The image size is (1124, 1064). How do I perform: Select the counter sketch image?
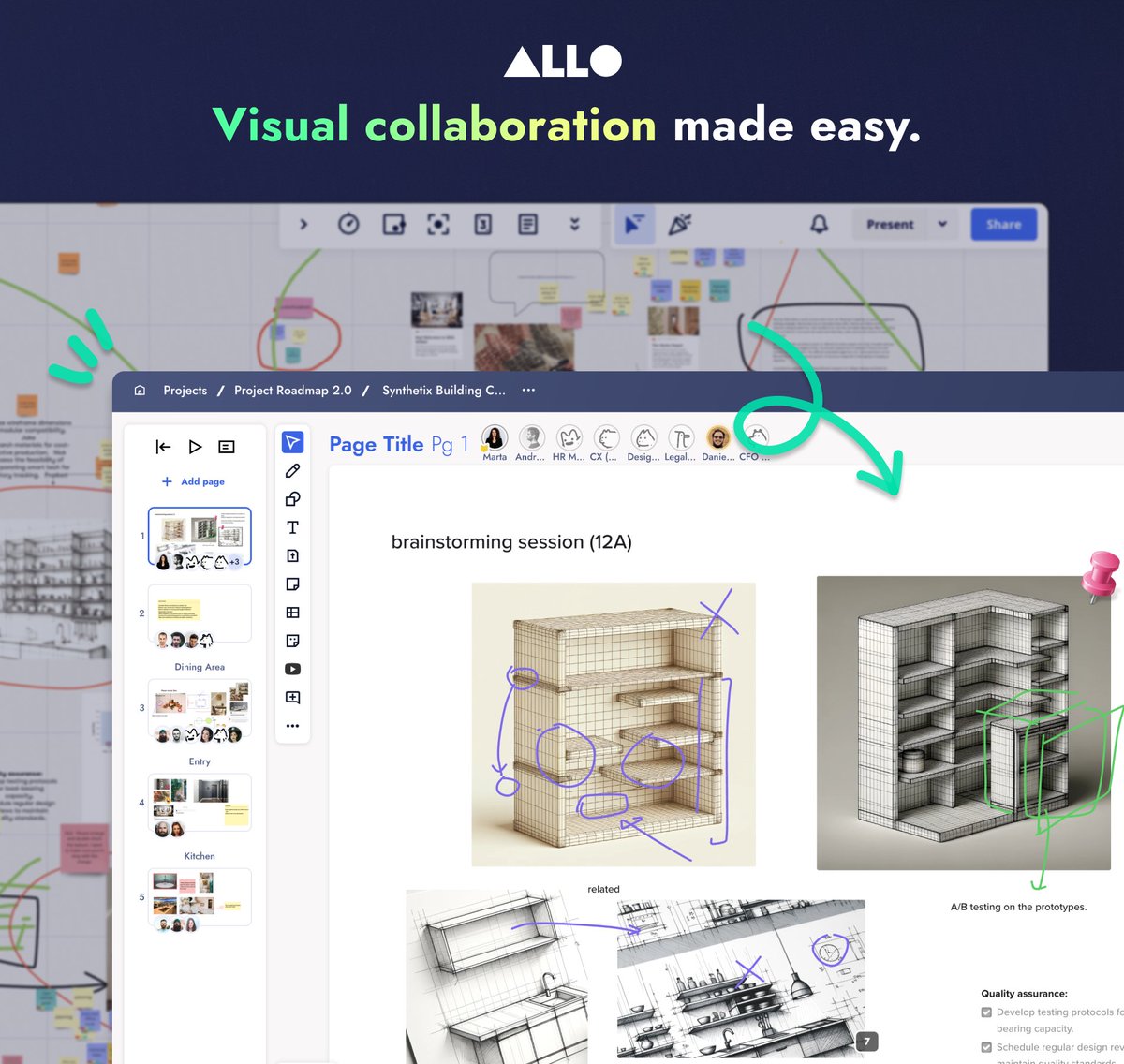496,977
